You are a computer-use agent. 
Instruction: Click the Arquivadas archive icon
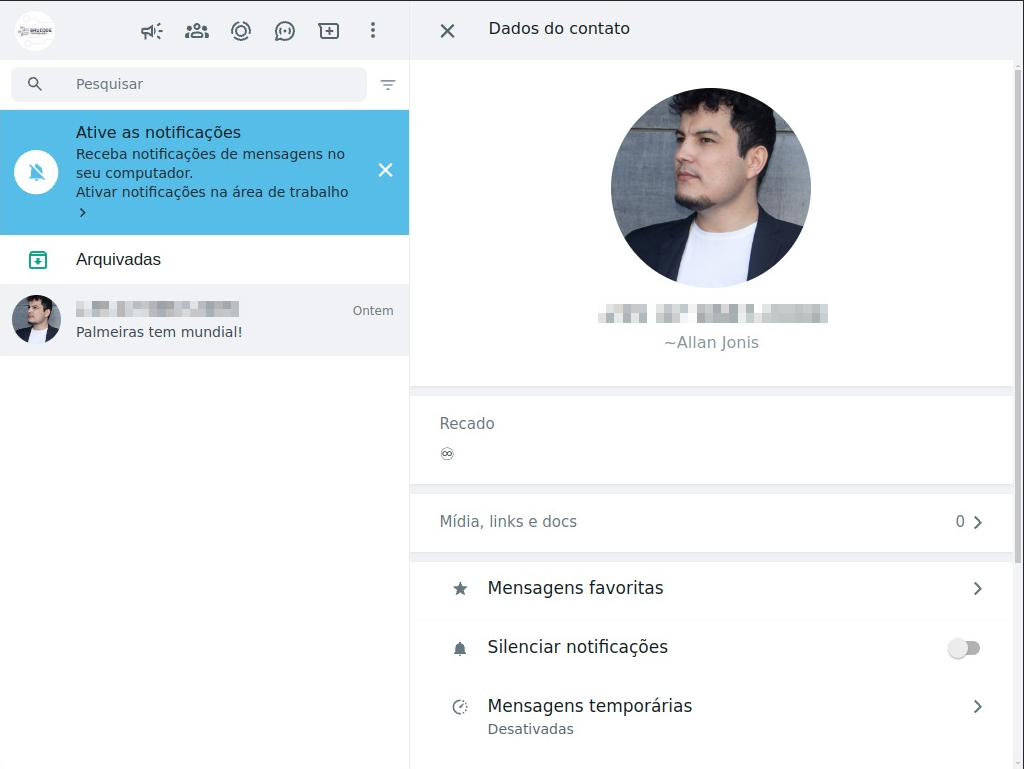pyautogui.click(x=38, y=260)
